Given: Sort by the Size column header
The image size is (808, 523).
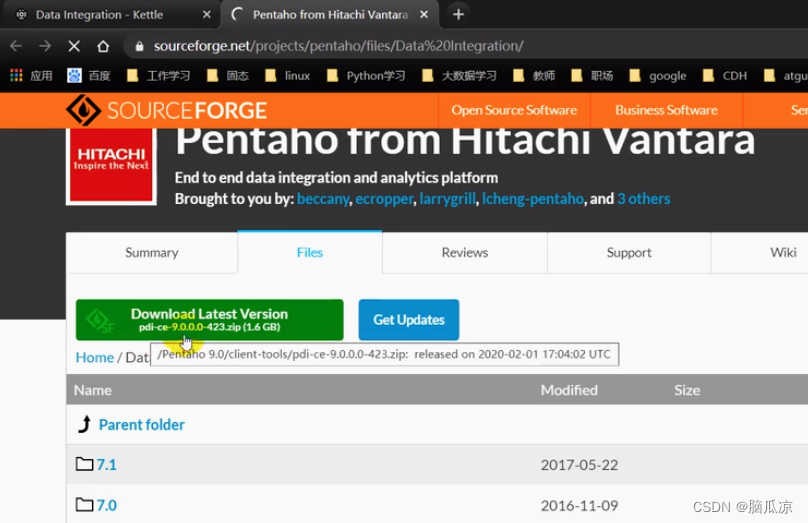Looking at the screenshot, I should pos(687,390).
